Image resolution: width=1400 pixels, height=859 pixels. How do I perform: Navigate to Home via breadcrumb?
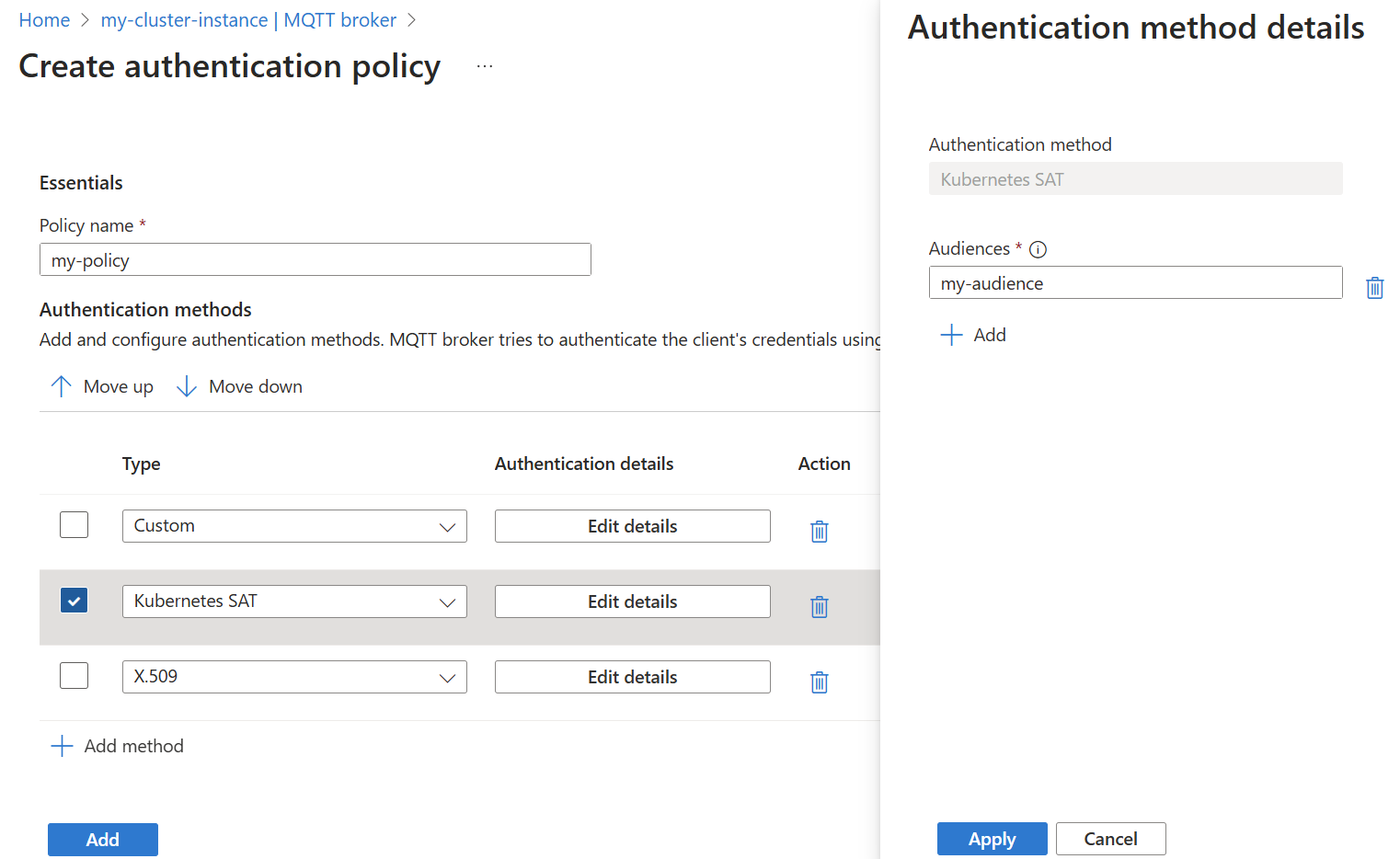[44, 19]
